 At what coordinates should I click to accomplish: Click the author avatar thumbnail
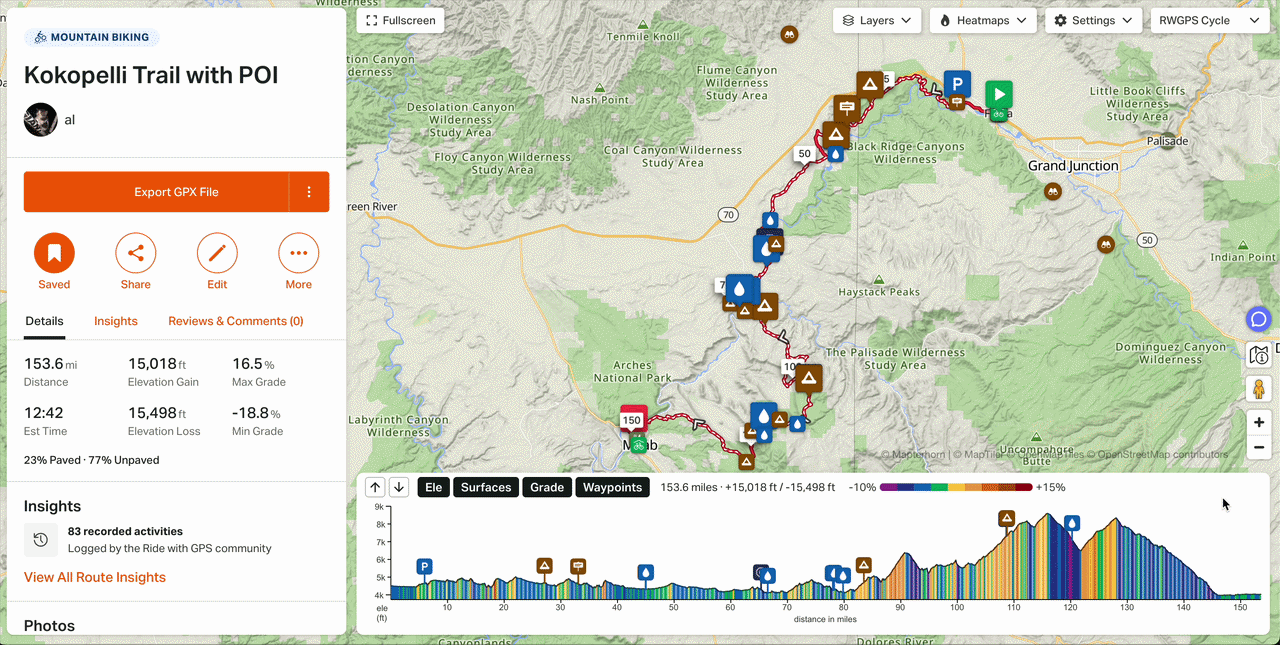(x=41, y=120)
